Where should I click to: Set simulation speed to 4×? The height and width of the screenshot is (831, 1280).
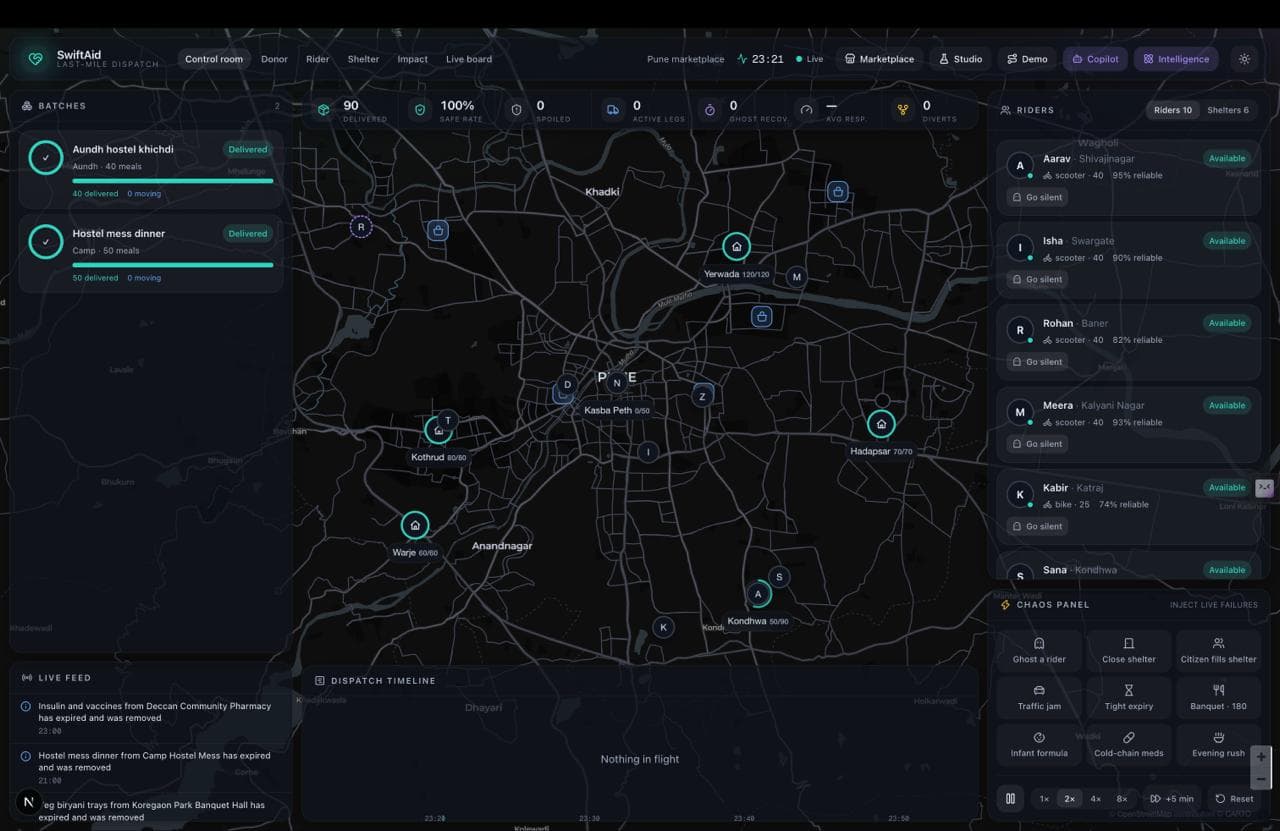pyautogui.click(x=1095, y=799)
